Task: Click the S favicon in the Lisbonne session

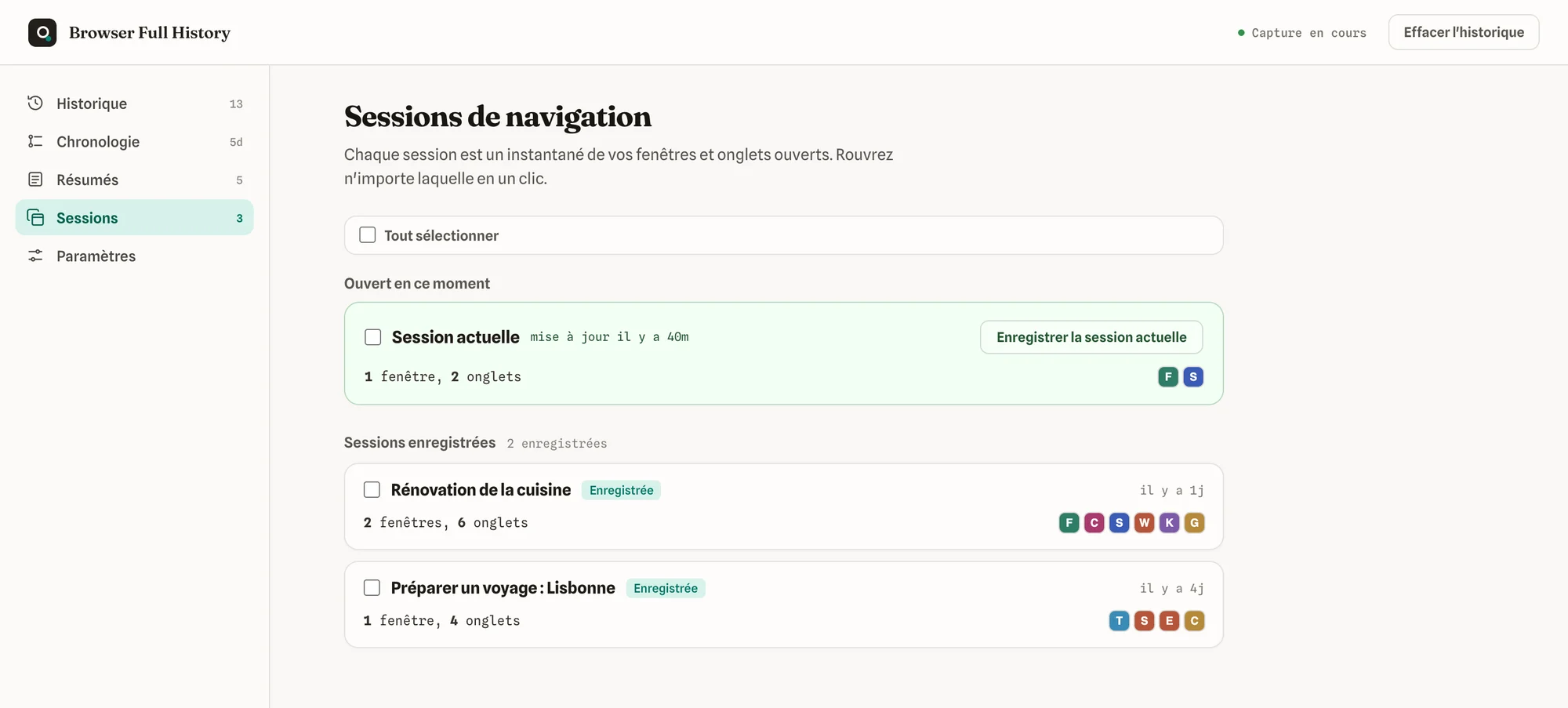Action: click(x=1145, y=621)
